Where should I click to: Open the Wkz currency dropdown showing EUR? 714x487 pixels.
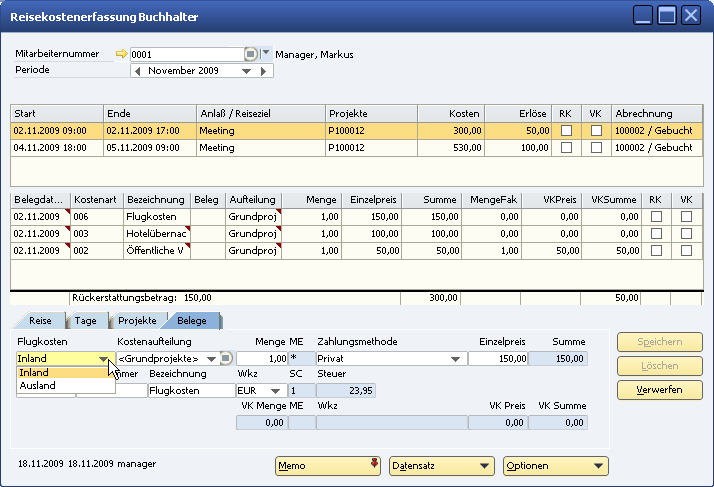click(x=276, y=390)
